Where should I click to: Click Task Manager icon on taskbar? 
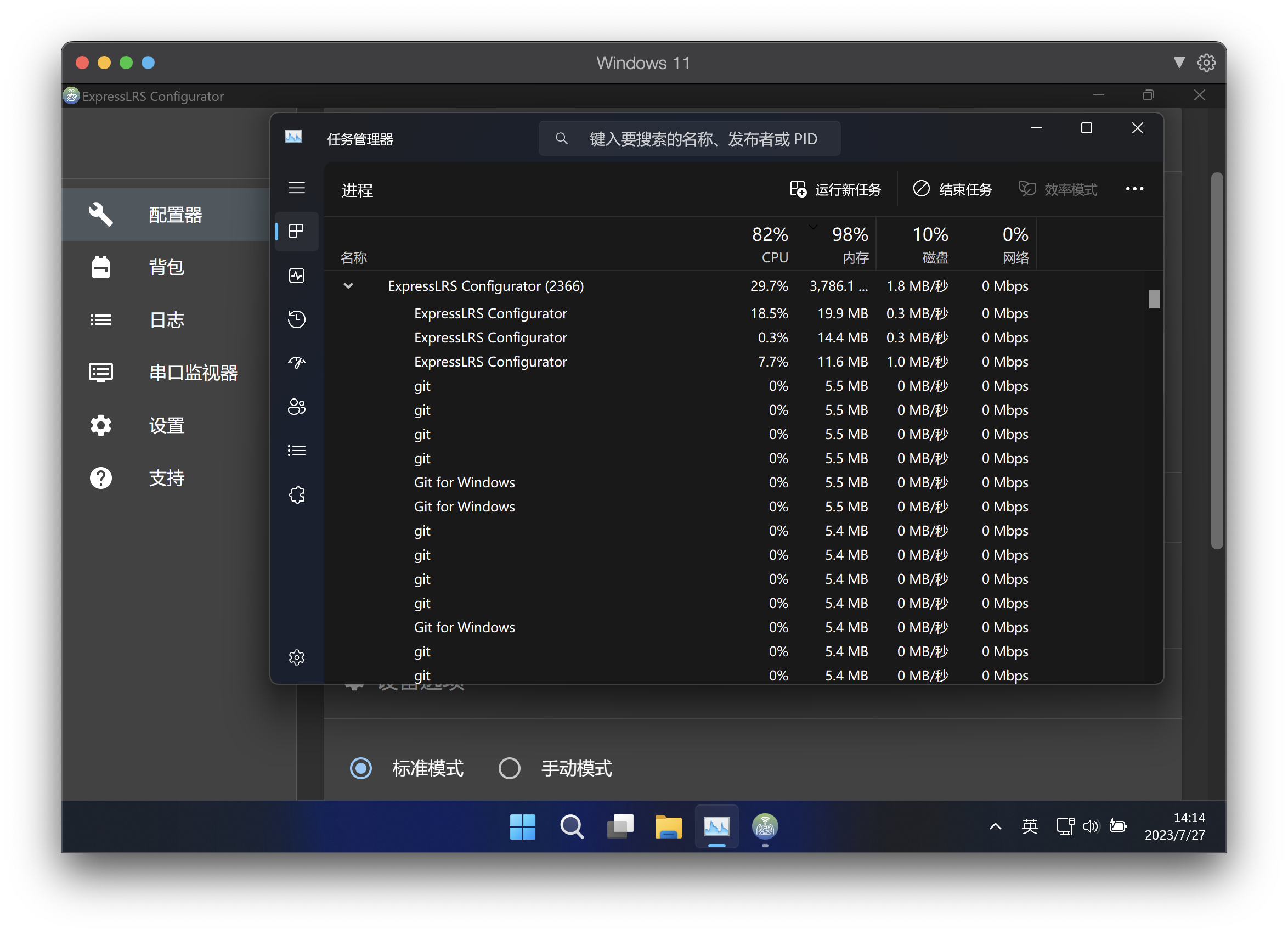(717, 826)
